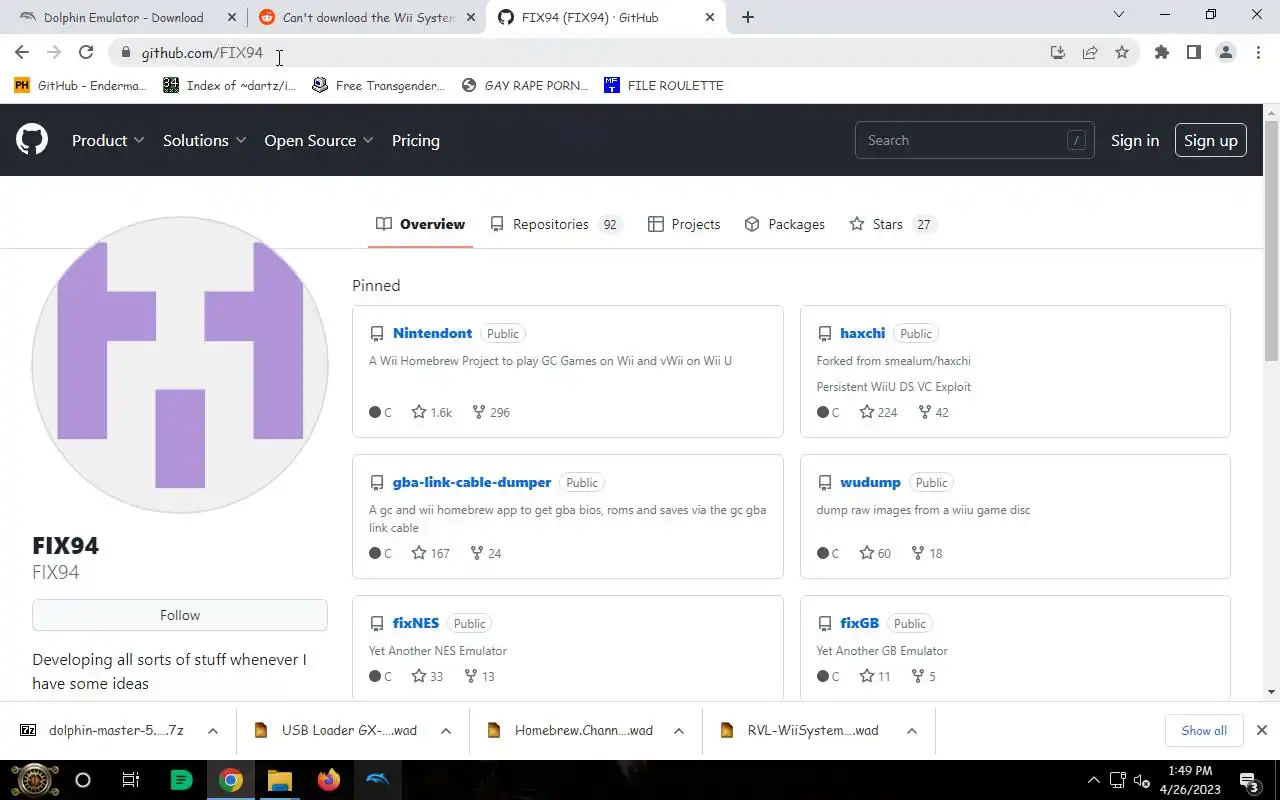Bookmark this page with star icon
Viewport: 1280px width, 800px height.
point(1122,53)
